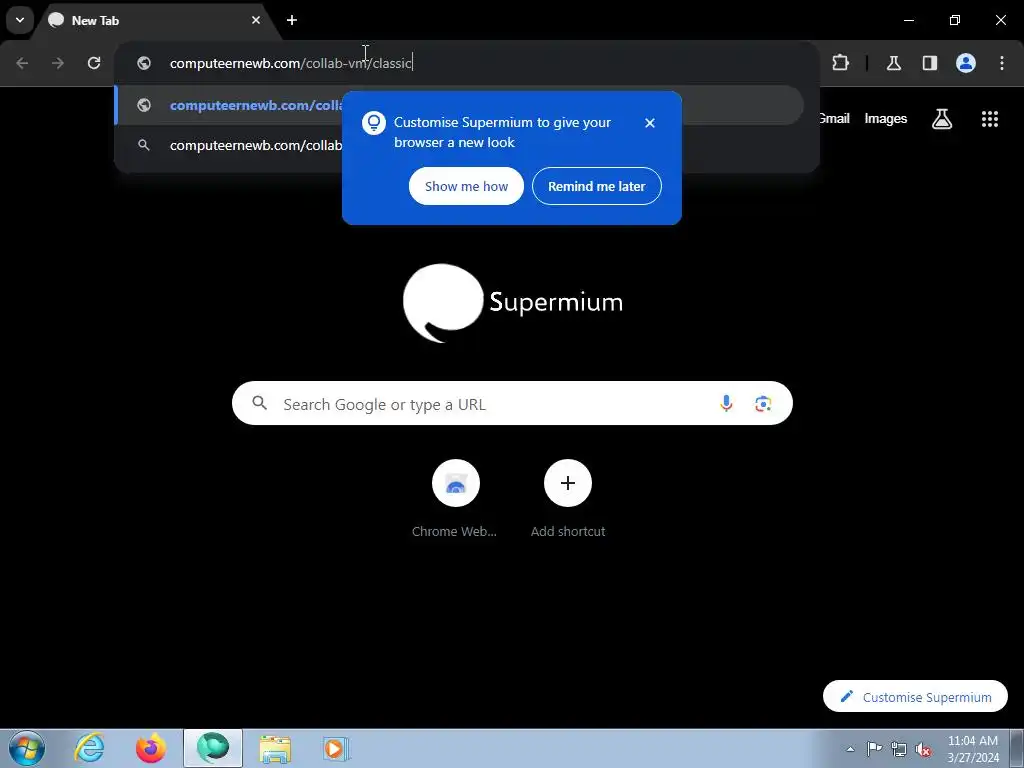Show hidden tray icons arrow
The height and width of the screenshot is (768, 1024).
tap(850, 749)
